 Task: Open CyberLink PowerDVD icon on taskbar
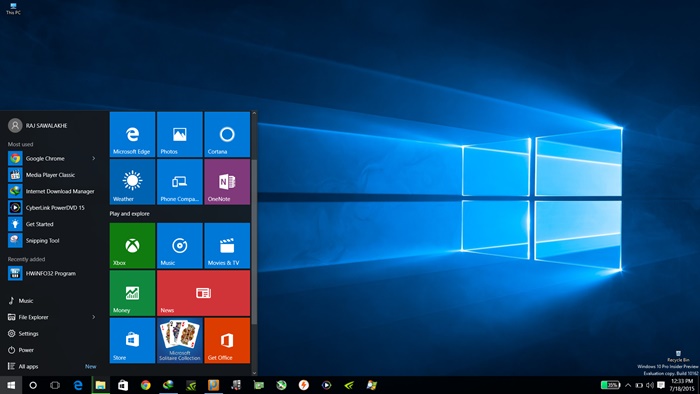pos(326,385)
